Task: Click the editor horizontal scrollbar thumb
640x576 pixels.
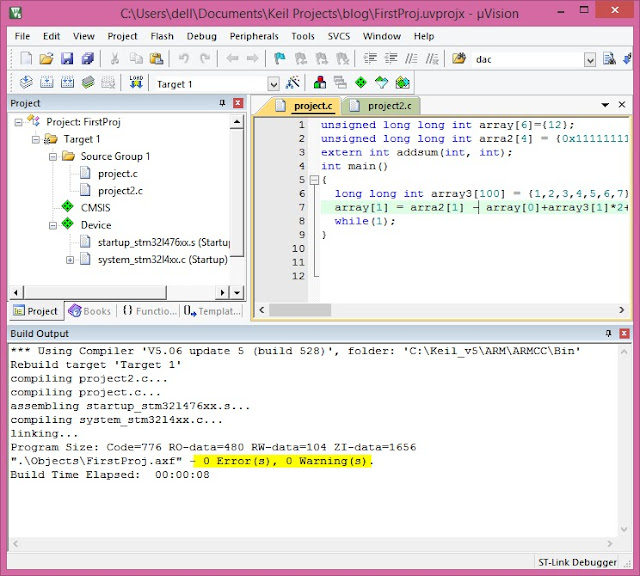Action: point(300,310)
